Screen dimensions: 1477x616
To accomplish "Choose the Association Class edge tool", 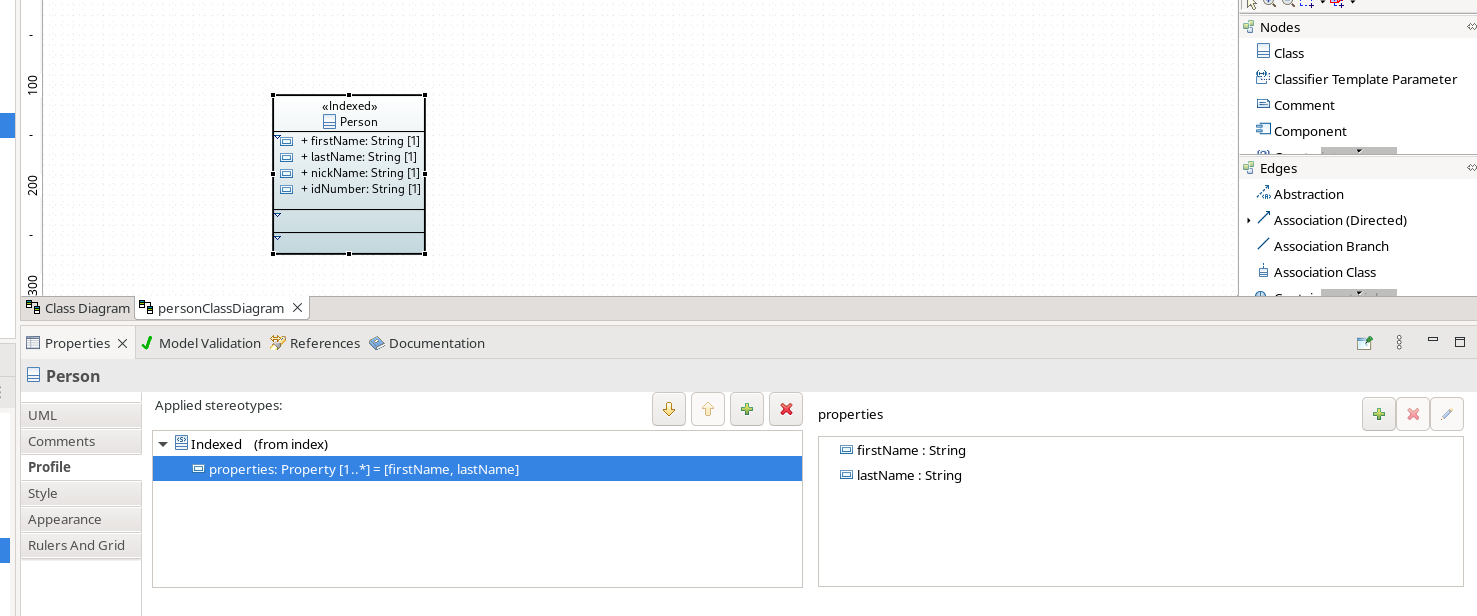I will (x=1324, y=272).
